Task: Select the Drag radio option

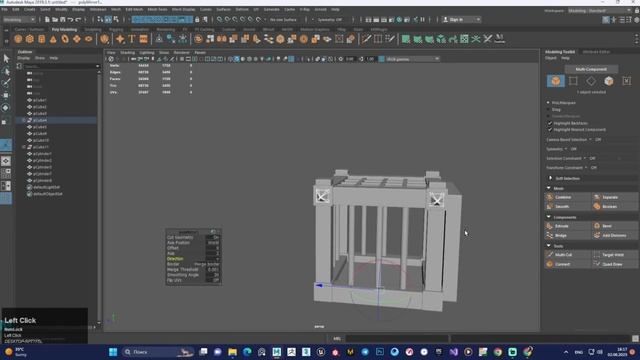Action: click(548, 109)
